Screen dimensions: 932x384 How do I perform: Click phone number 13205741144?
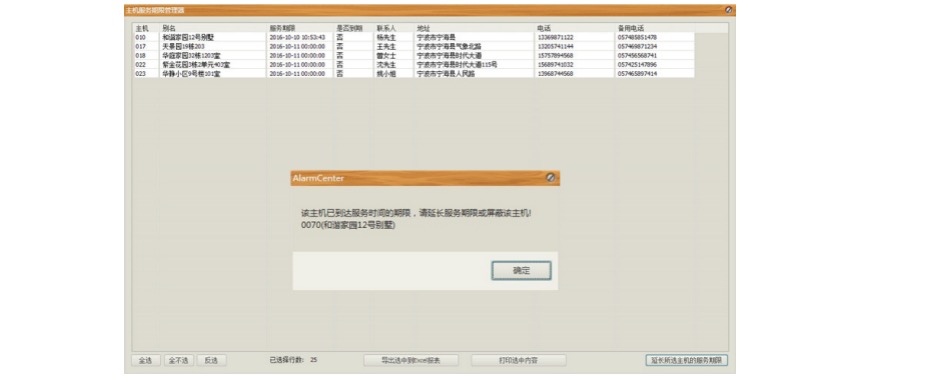(x=555, y=46)
